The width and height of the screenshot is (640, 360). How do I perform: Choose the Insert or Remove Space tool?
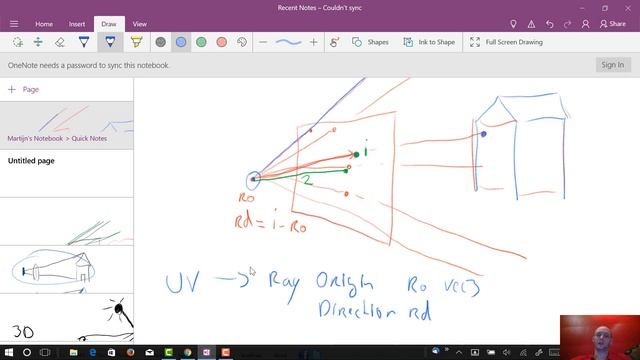tap(38, 42)
